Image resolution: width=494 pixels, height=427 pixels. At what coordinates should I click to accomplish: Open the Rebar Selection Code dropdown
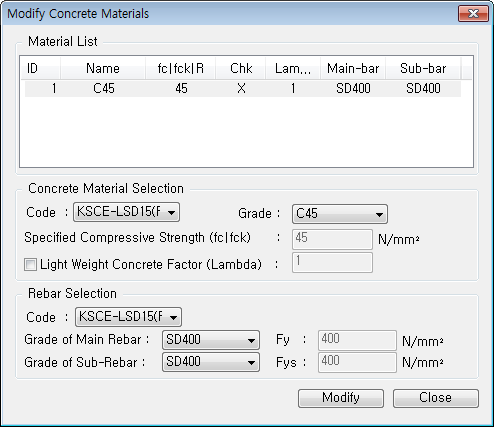point(128,317)
